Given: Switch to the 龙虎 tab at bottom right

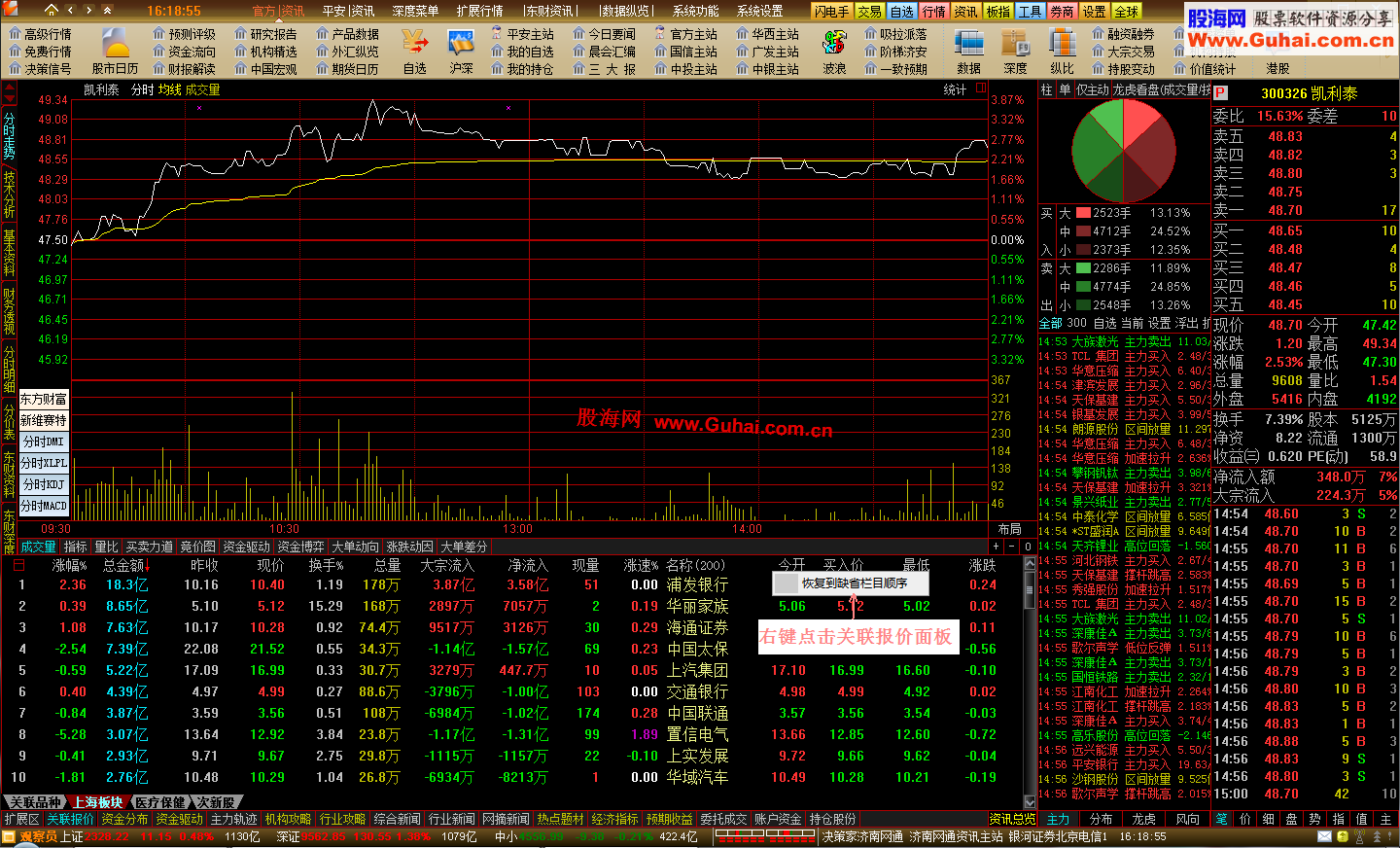Looking at the screenshot, I should click(x=1144, y=819).
